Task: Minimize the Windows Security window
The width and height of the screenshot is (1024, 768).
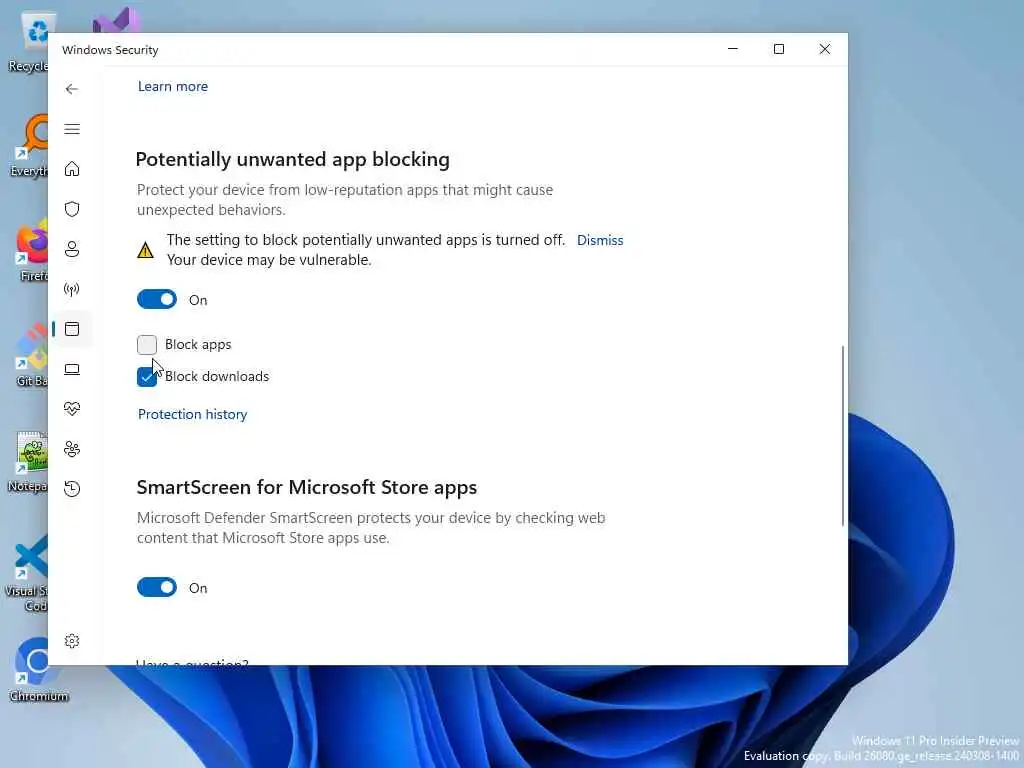Action: [x=733, y=49]
